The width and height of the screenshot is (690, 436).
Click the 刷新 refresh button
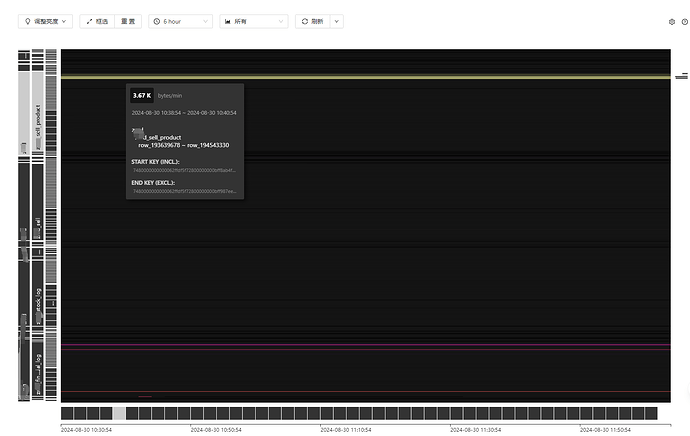[312, 21]
